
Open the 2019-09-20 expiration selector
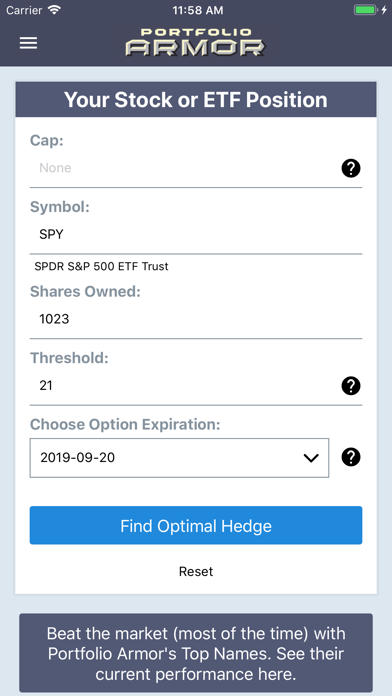point(179,458)
